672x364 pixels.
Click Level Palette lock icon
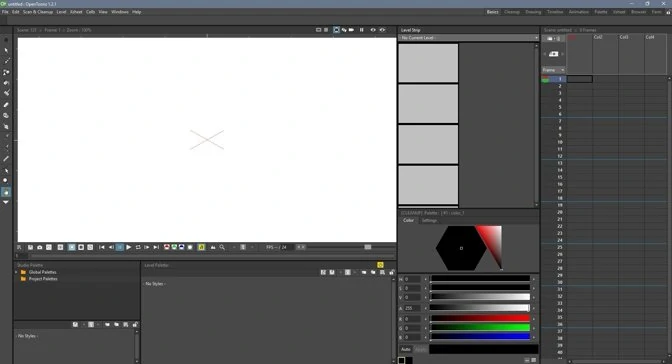pos(392,272)
